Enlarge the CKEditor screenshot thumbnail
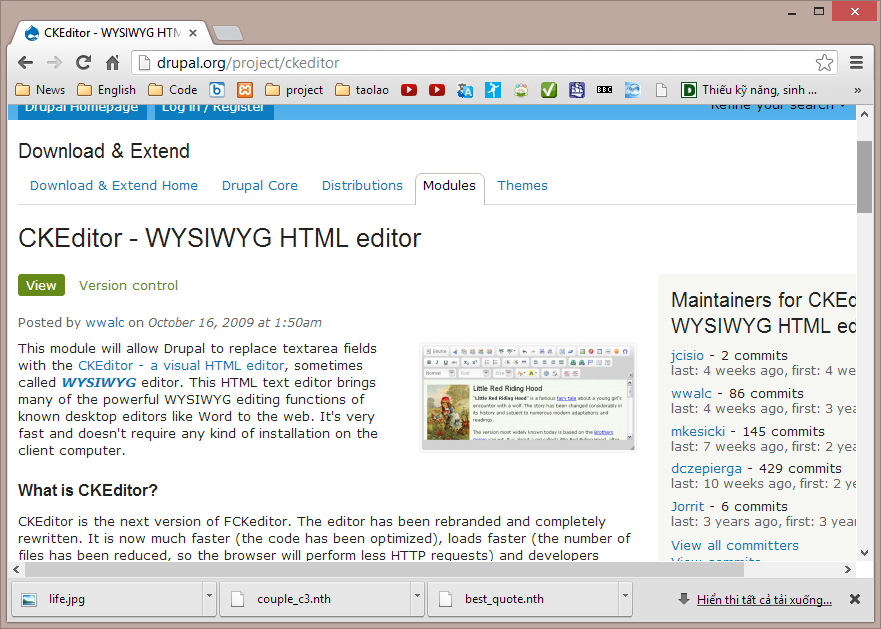 [528, 397]
